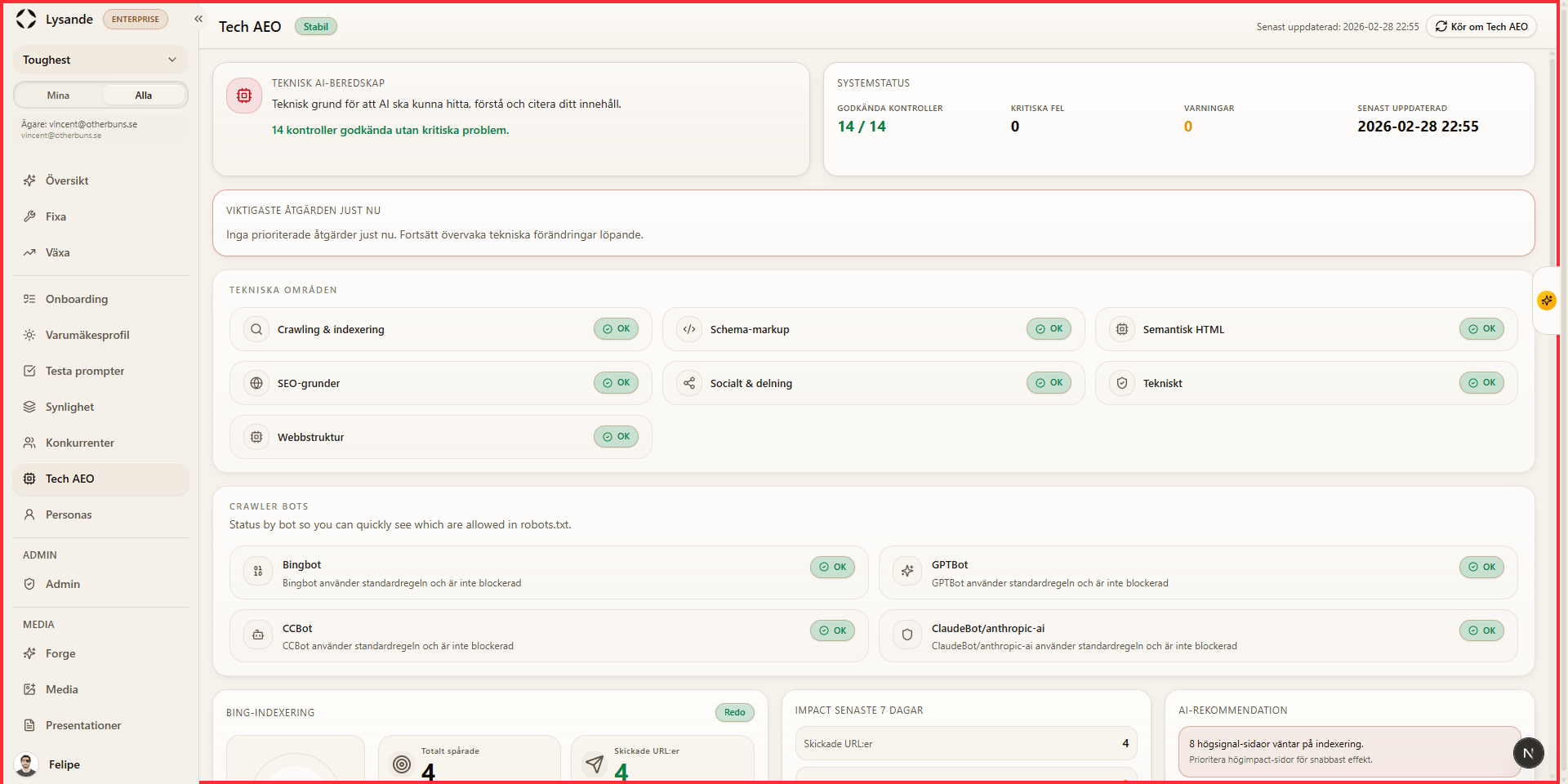Open the Schema-markup area
The height and width of the screenshot is (784, 1568).
pos(874,329)
